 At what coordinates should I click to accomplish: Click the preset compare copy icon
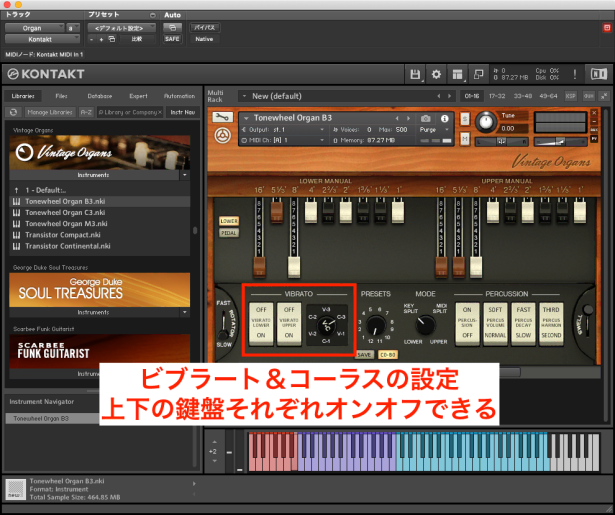point(112,39)
